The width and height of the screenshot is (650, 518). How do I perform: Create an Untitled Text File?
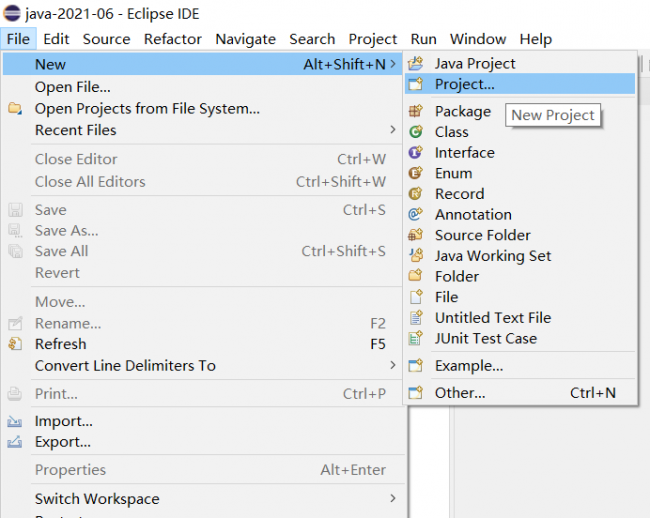click(520, 317)
